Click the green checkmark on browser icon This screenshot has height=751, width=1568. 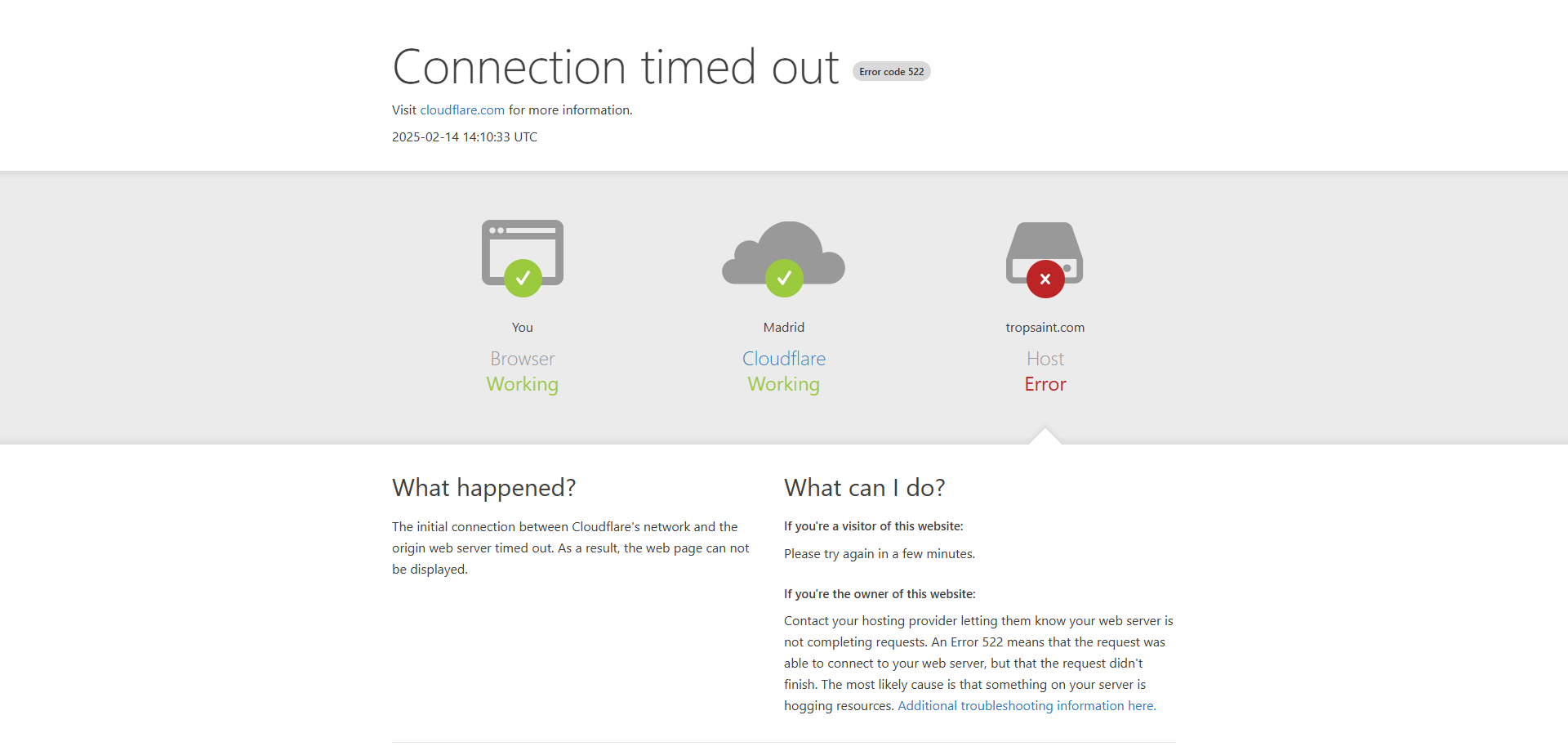(523, 279)
